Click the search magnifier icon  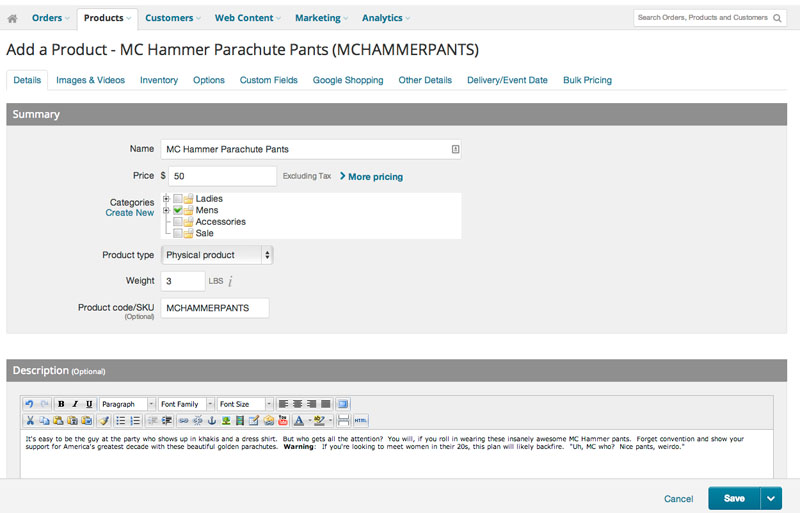(777, 18)
